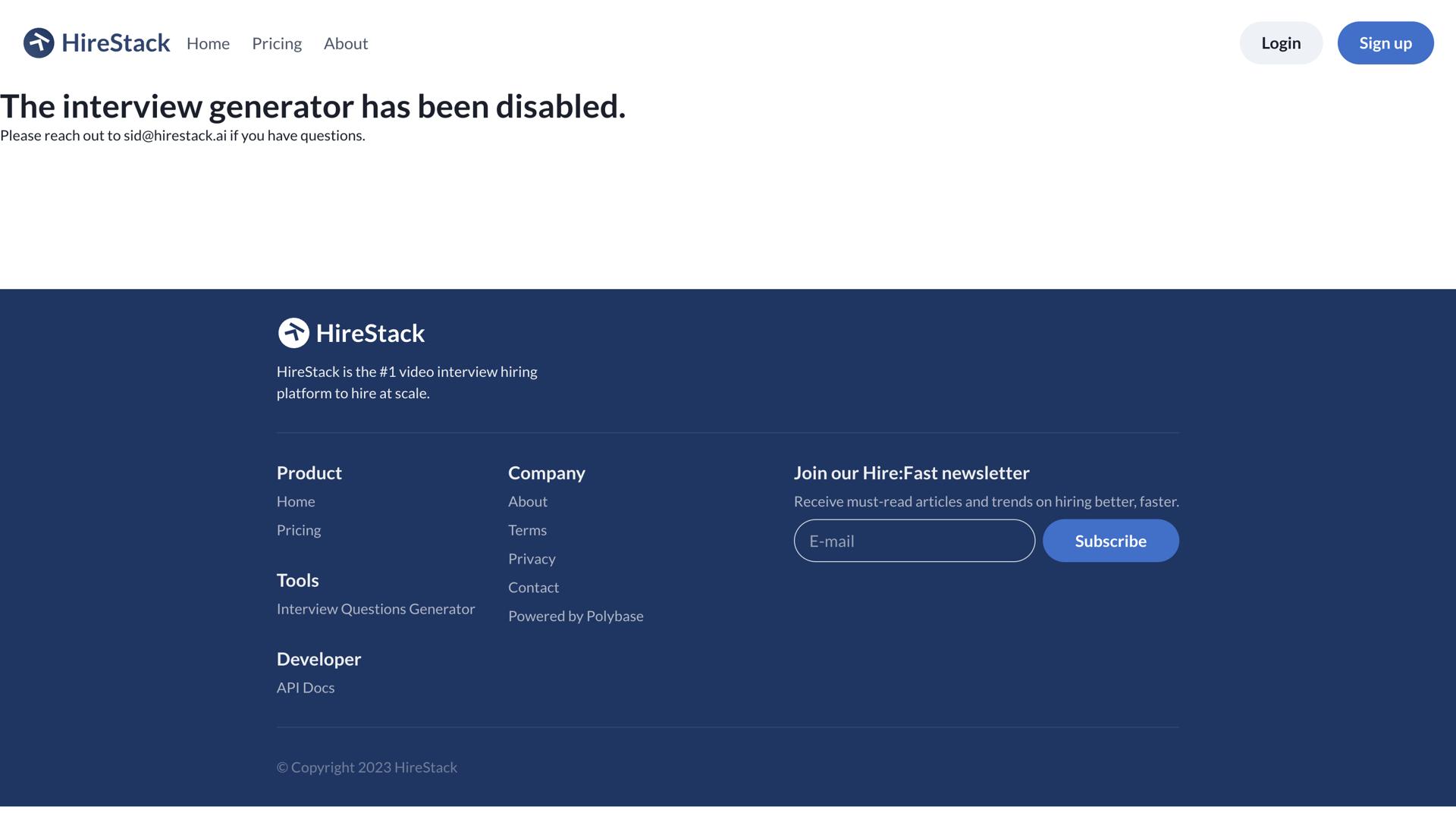
Task: Open Home under the Product section
Action: pos(296,500)
